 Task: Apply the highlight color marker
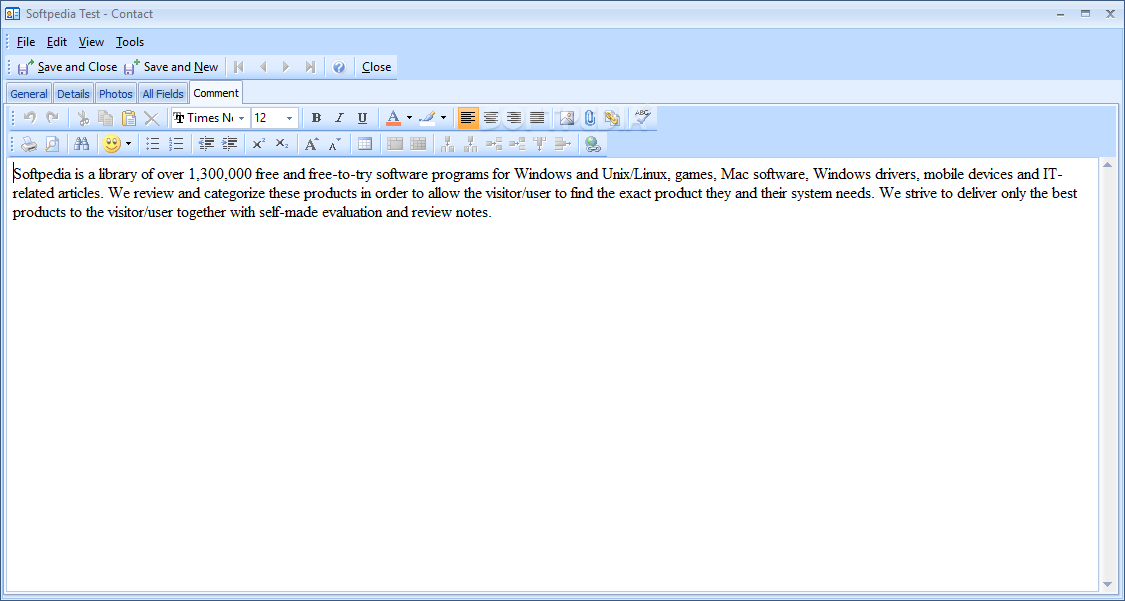[x=427, y=118]
